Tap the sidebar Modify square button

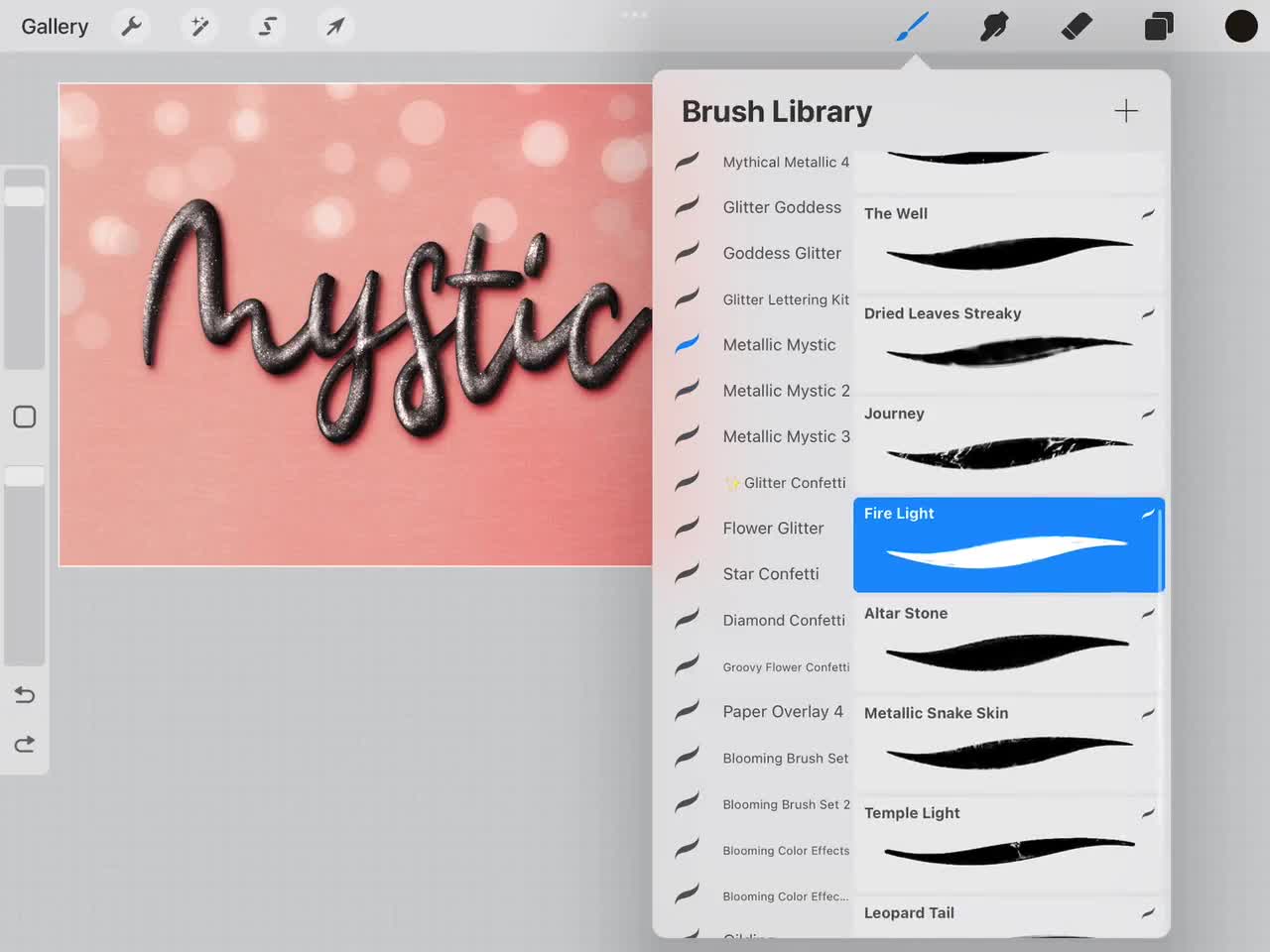click(x=25, y=416)
